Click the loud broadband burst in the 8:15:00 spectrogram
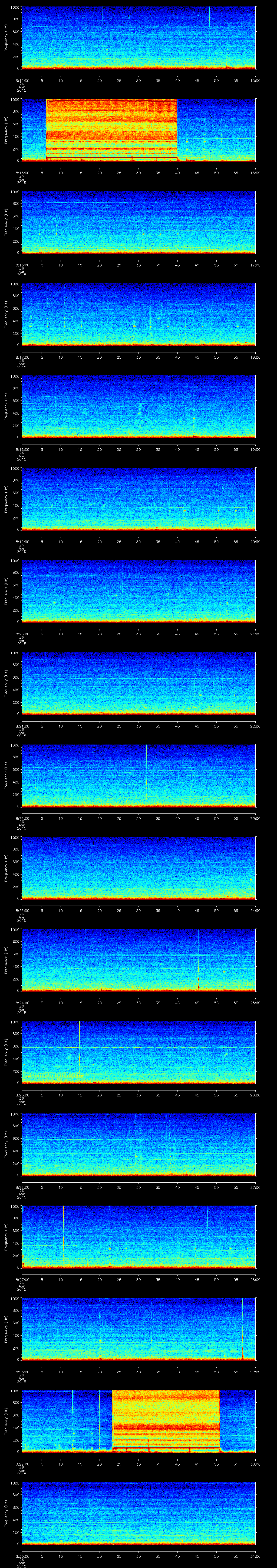This screenshot has height=1568, width=277. coord(111,130)
